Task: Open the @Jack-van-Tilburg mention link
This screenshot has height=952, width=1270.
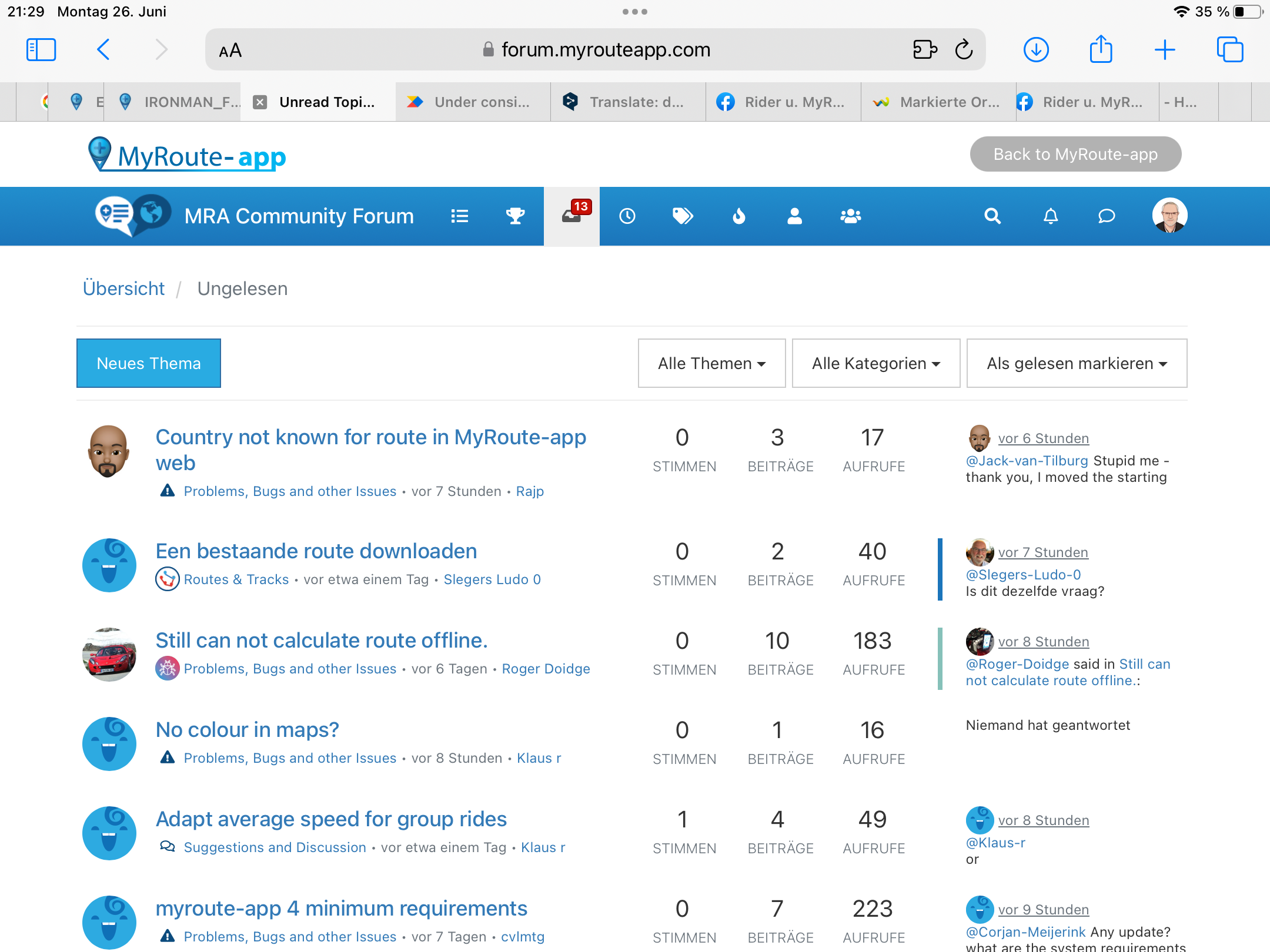Action: 1027,461
